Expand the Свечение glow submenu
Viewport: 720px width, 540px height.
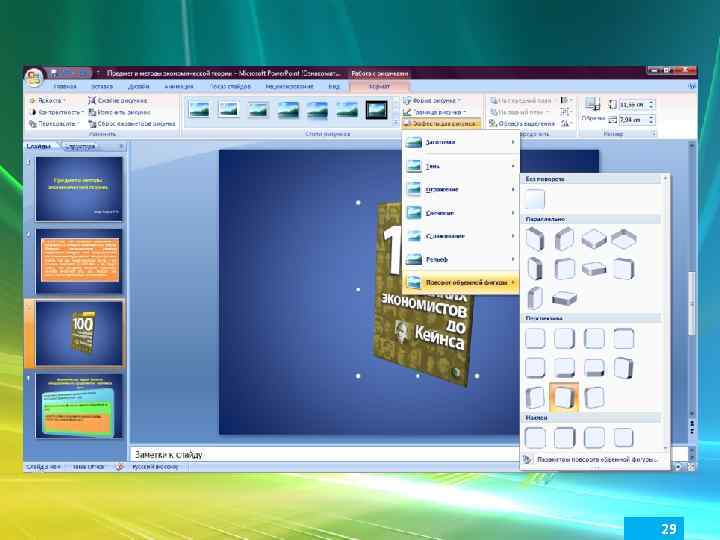tap(461, 213)
